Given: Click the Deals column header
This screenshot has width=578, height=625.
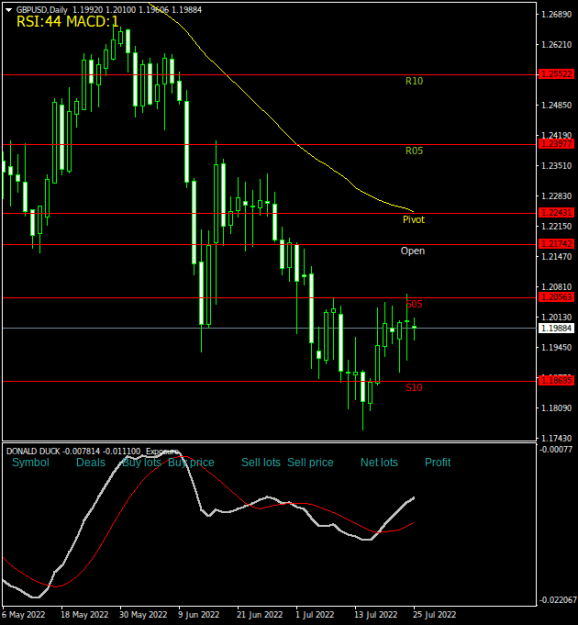Looking at the screenshot, I should [90, 462].
